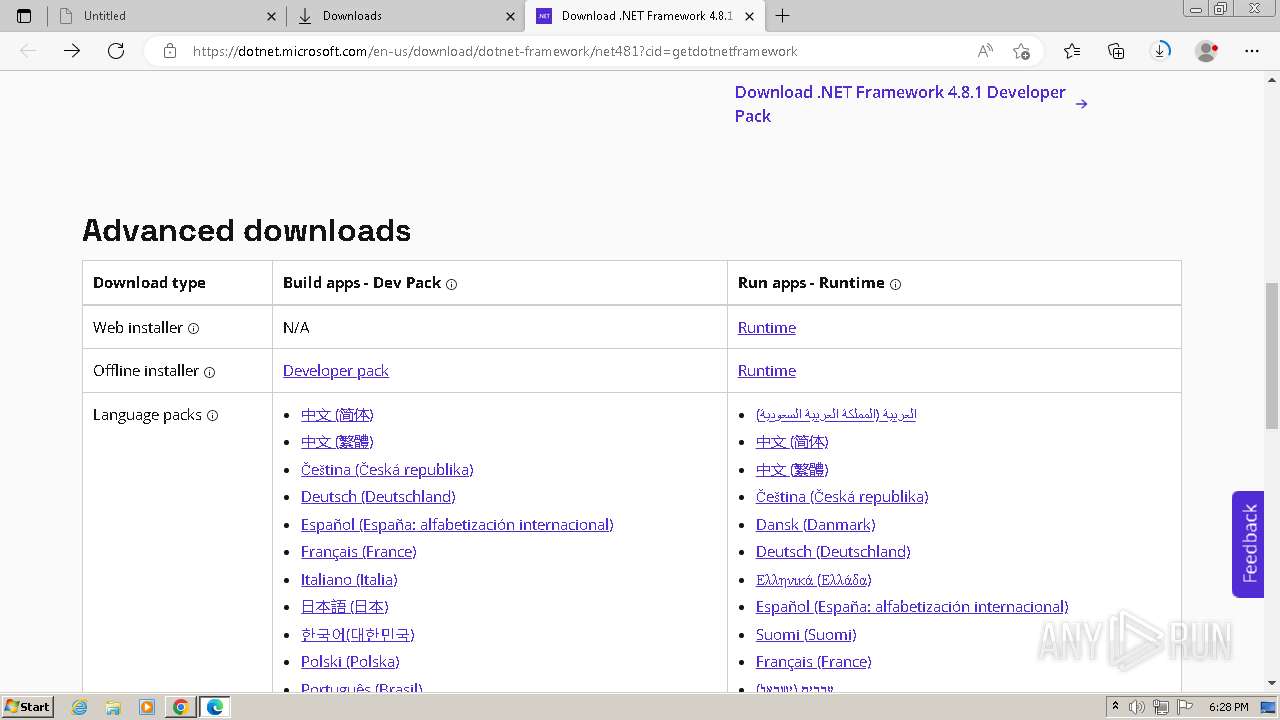1280x720 pixels.
Task: Download Runtime Arabic language pack
Action: click(836, 414)
